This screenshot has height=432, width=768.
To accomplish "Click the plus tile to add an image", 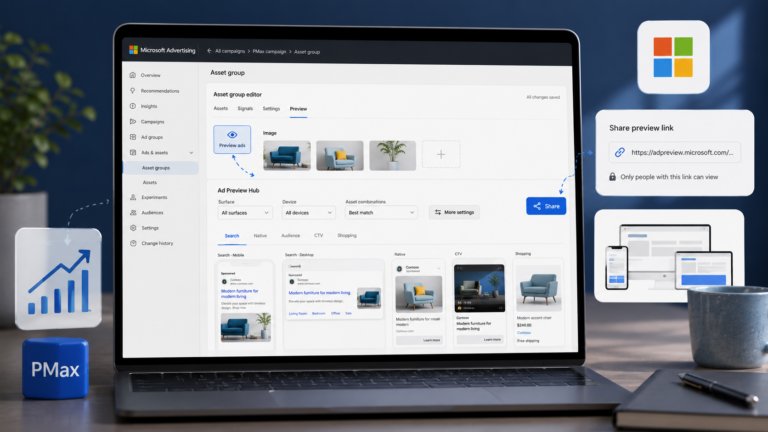I will 441,154.
